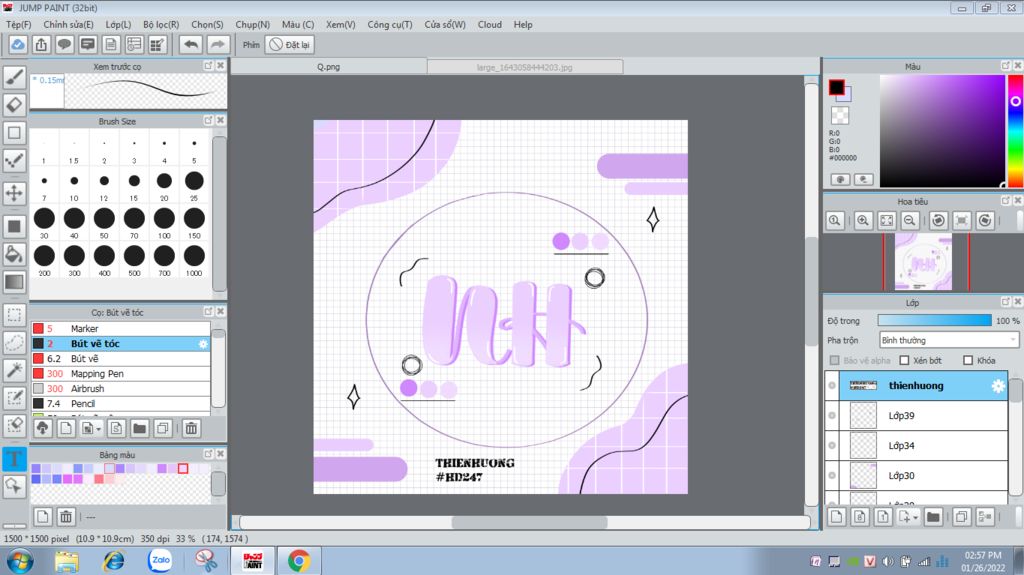Screen dimensions: 1024x575
Task: Delete palette color with trash icon
Action: [x=66, y=517]
